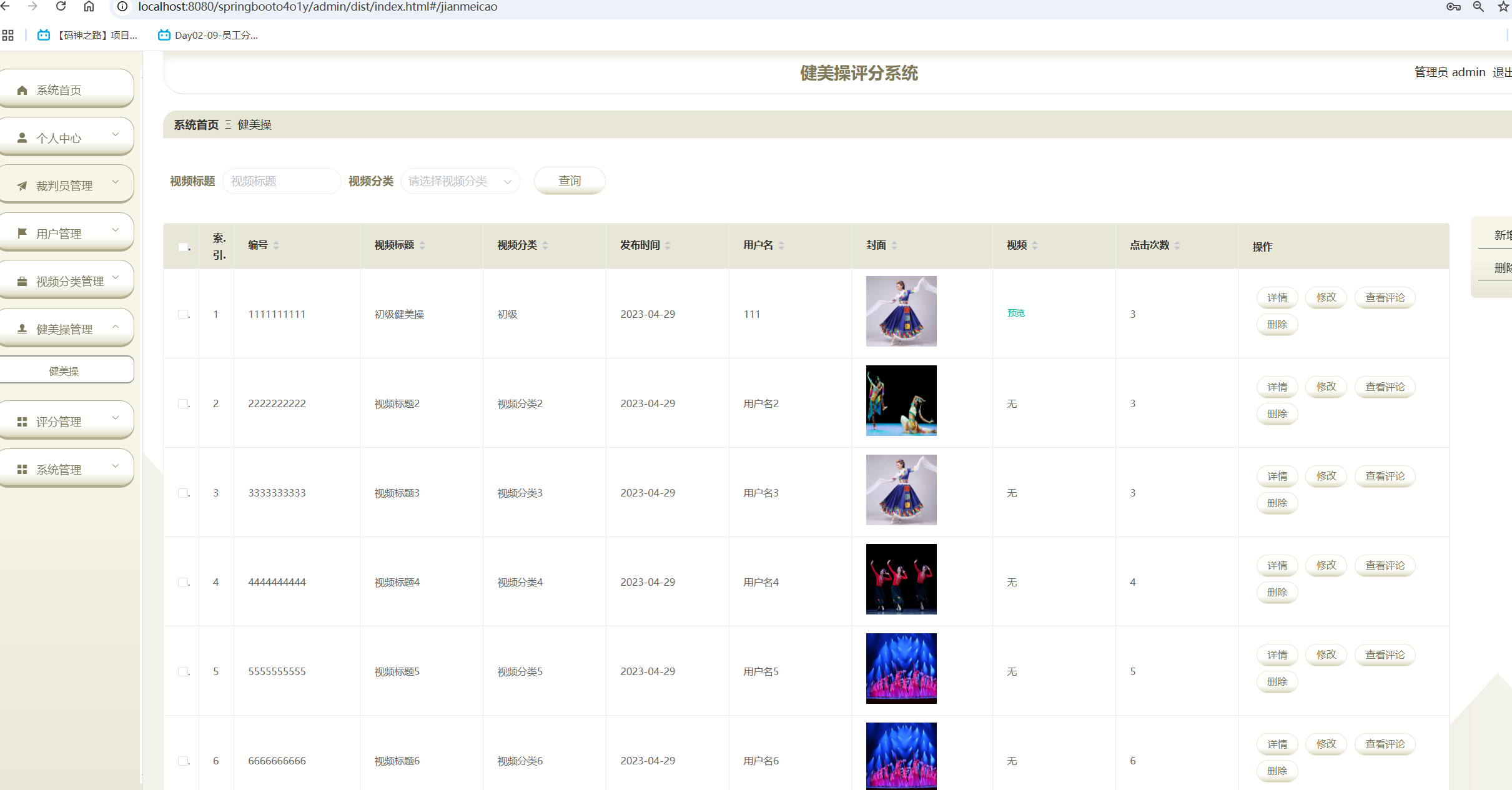Viewport: 1512px width, 790px height.
Task: Open the Day02-09-员工分 bookmark
Action: pos(208,35)
